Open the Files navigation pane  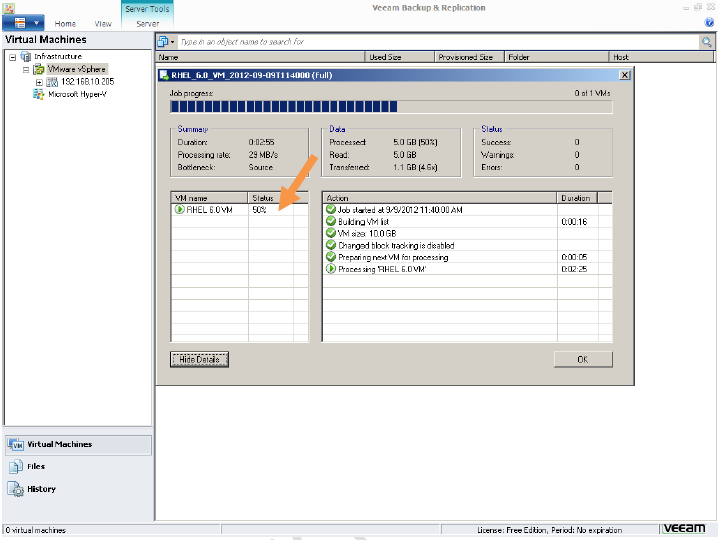coord(79,467)
